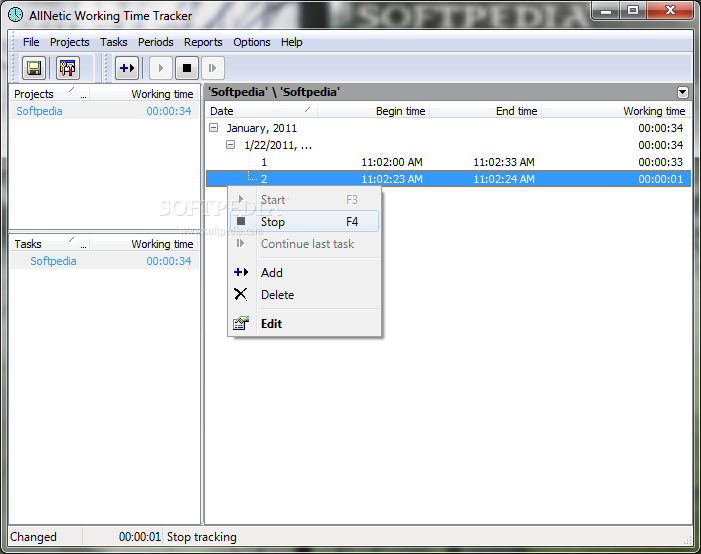Open the Tasks menu

tap(114, 42)
